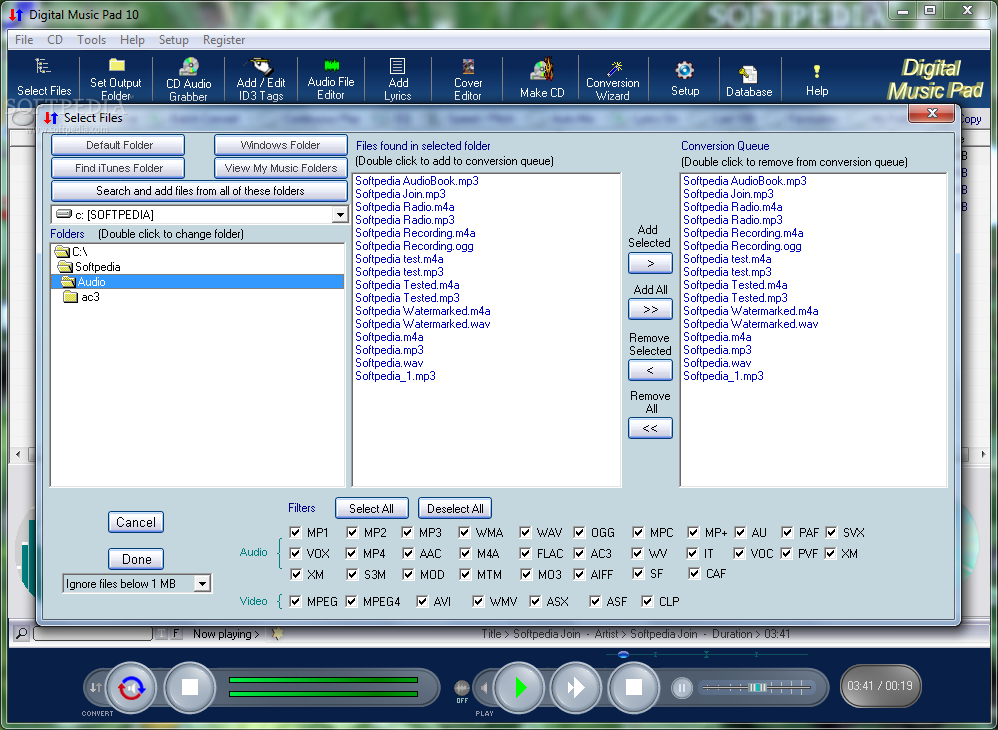Click Remove All << button
This screenshot has width=998, height=730.
point(650,428)
